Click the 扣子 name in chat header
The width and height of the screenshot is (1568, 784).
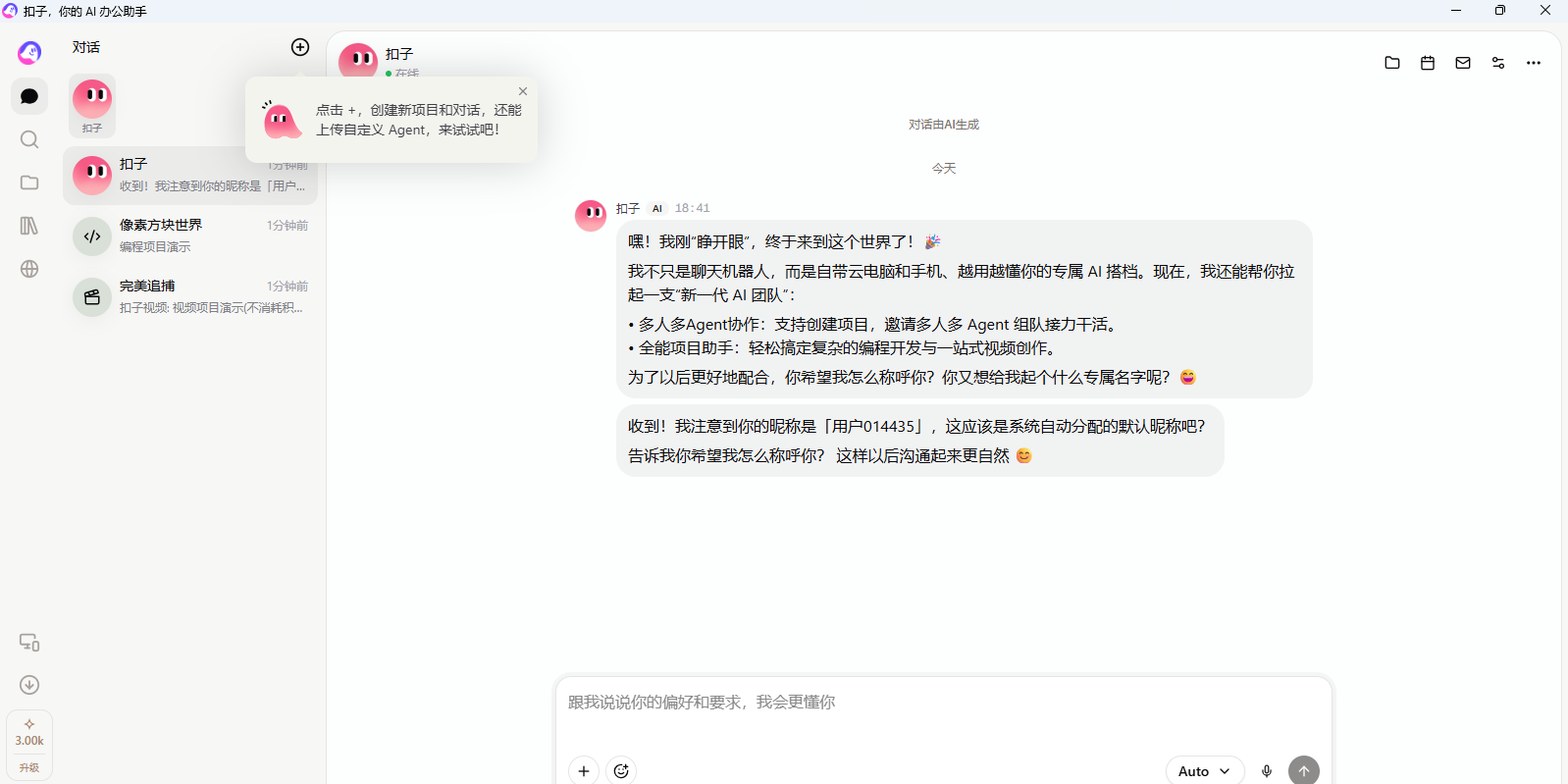[x=399, y=54]
